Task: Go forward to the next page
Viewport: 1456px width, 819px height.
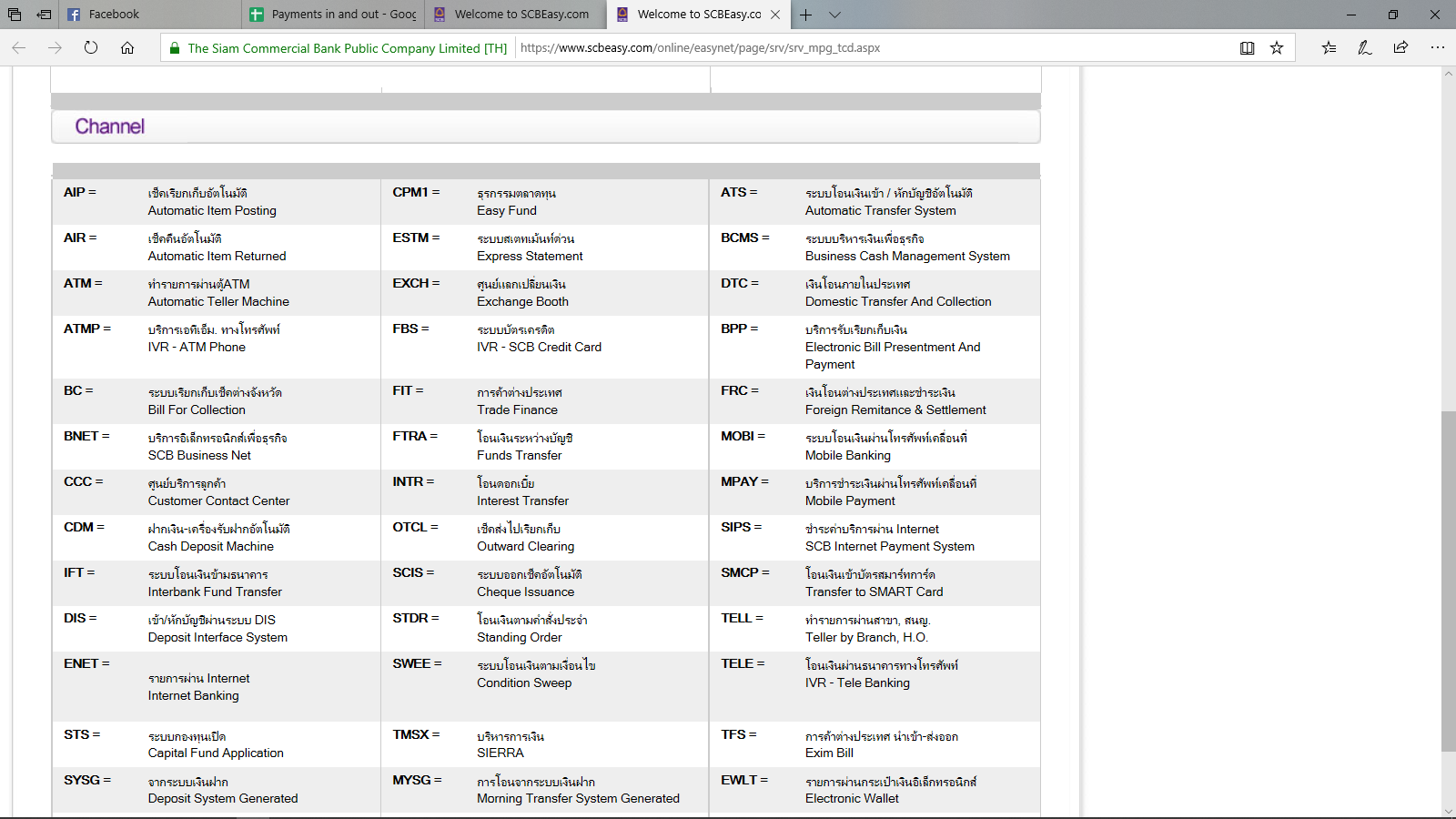Action: click(55, 48)
